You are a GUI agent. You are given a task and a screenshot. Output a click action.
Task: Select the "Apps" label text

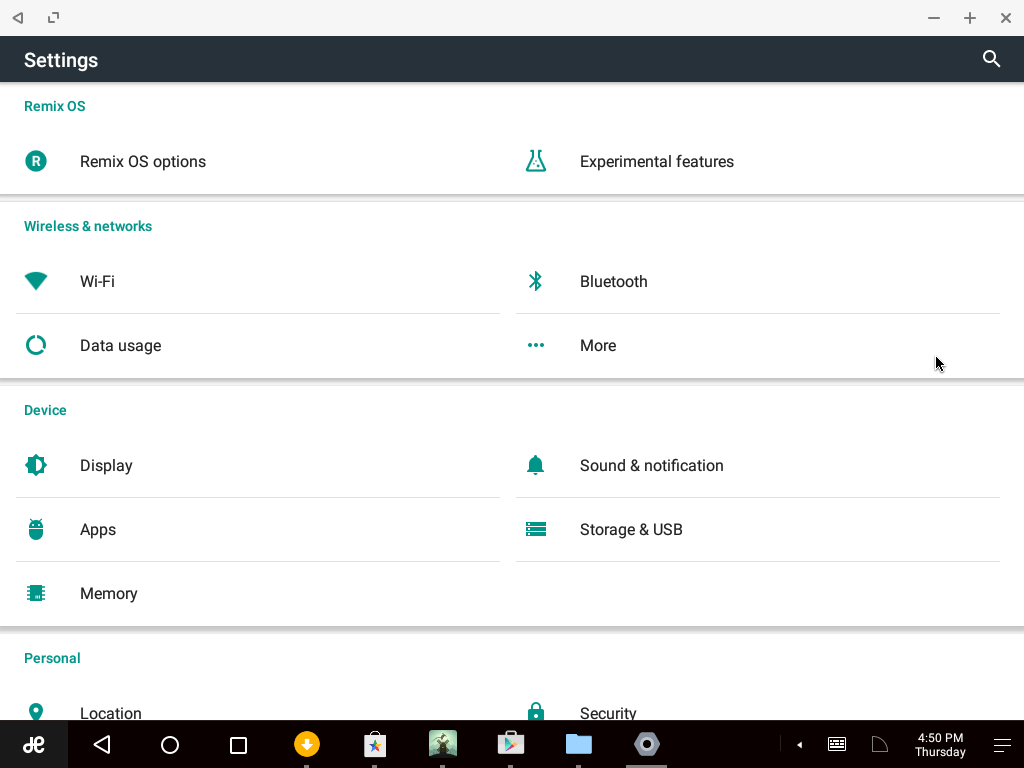pos(97,530)
